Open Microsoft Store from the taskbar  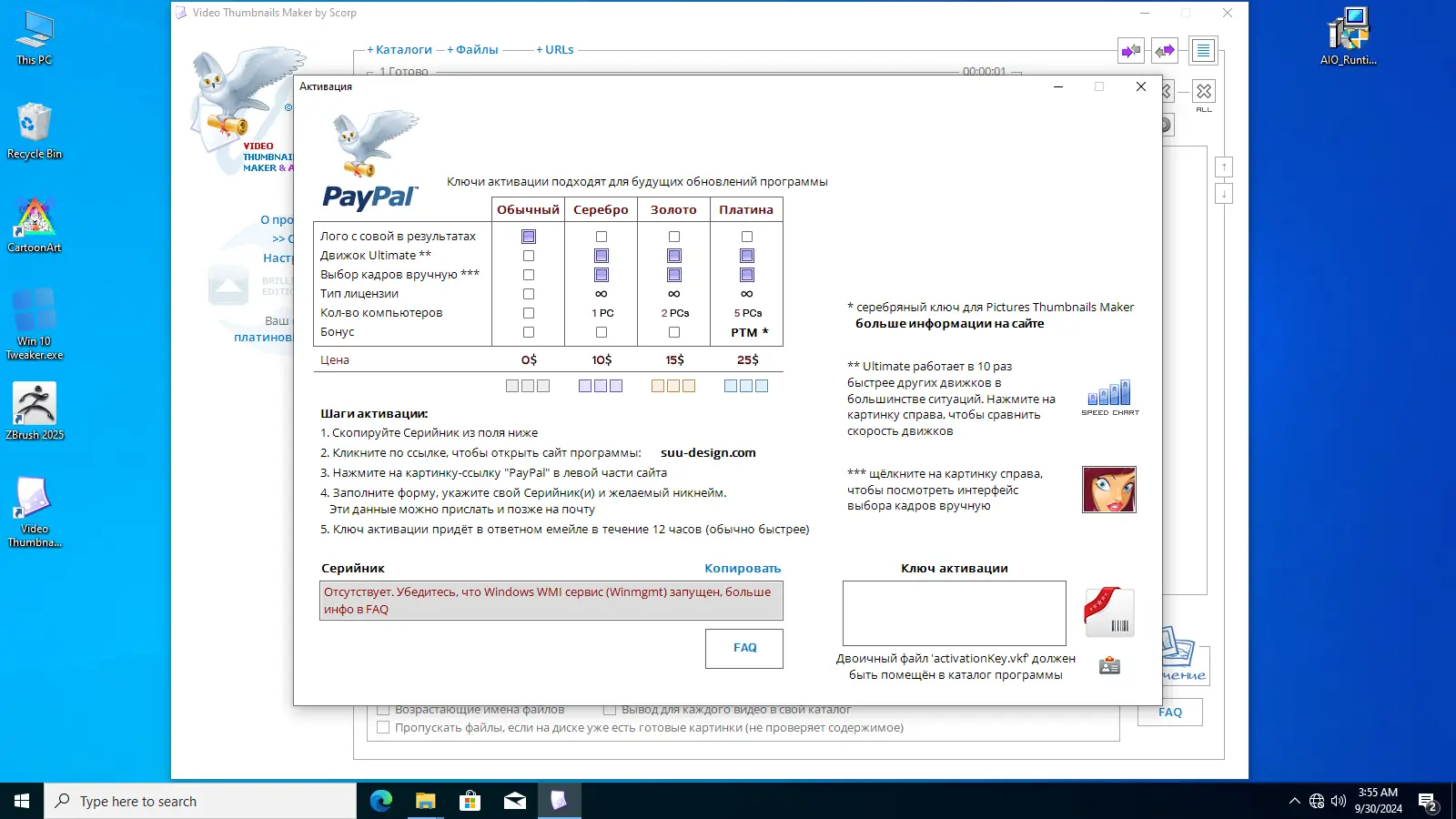click(x=470, y=801)
